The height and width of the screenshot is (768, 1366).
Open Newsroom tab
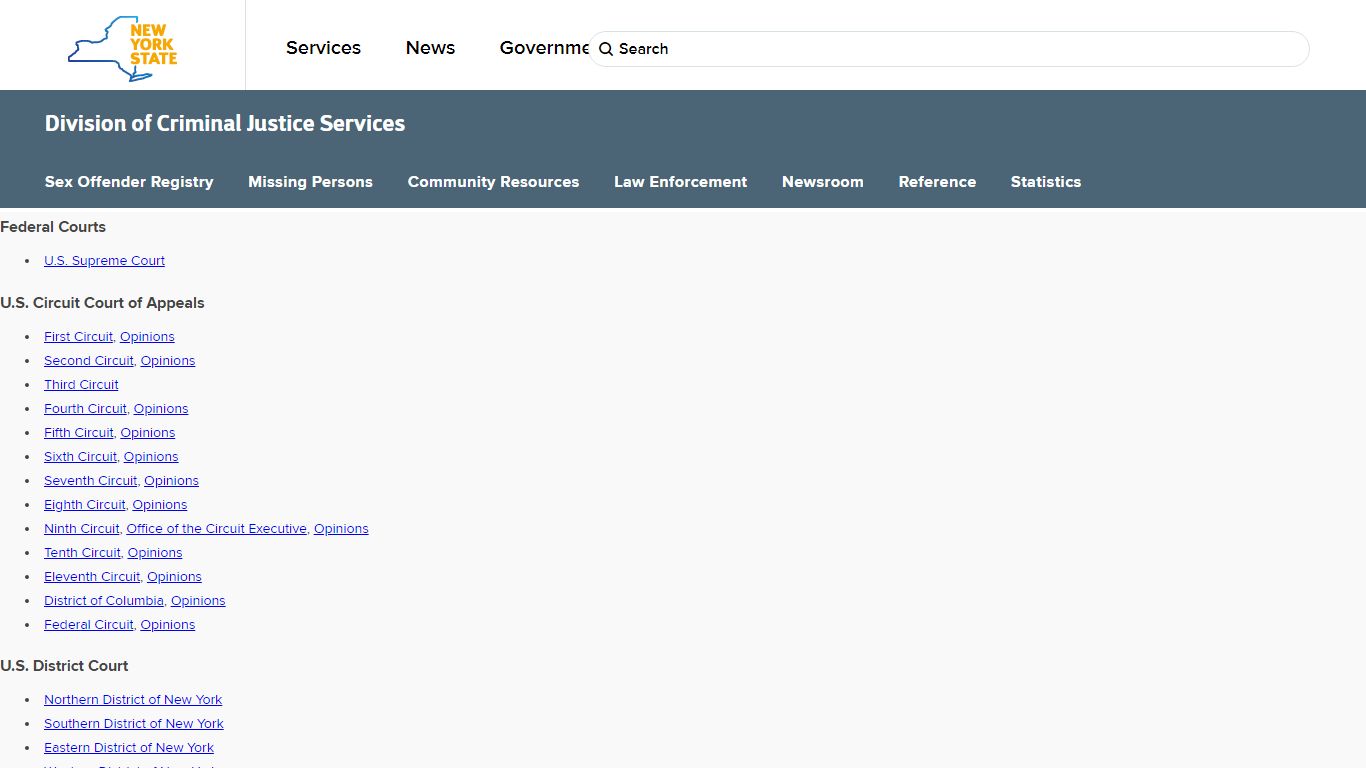pyautogui.click(x=822, y=182)
